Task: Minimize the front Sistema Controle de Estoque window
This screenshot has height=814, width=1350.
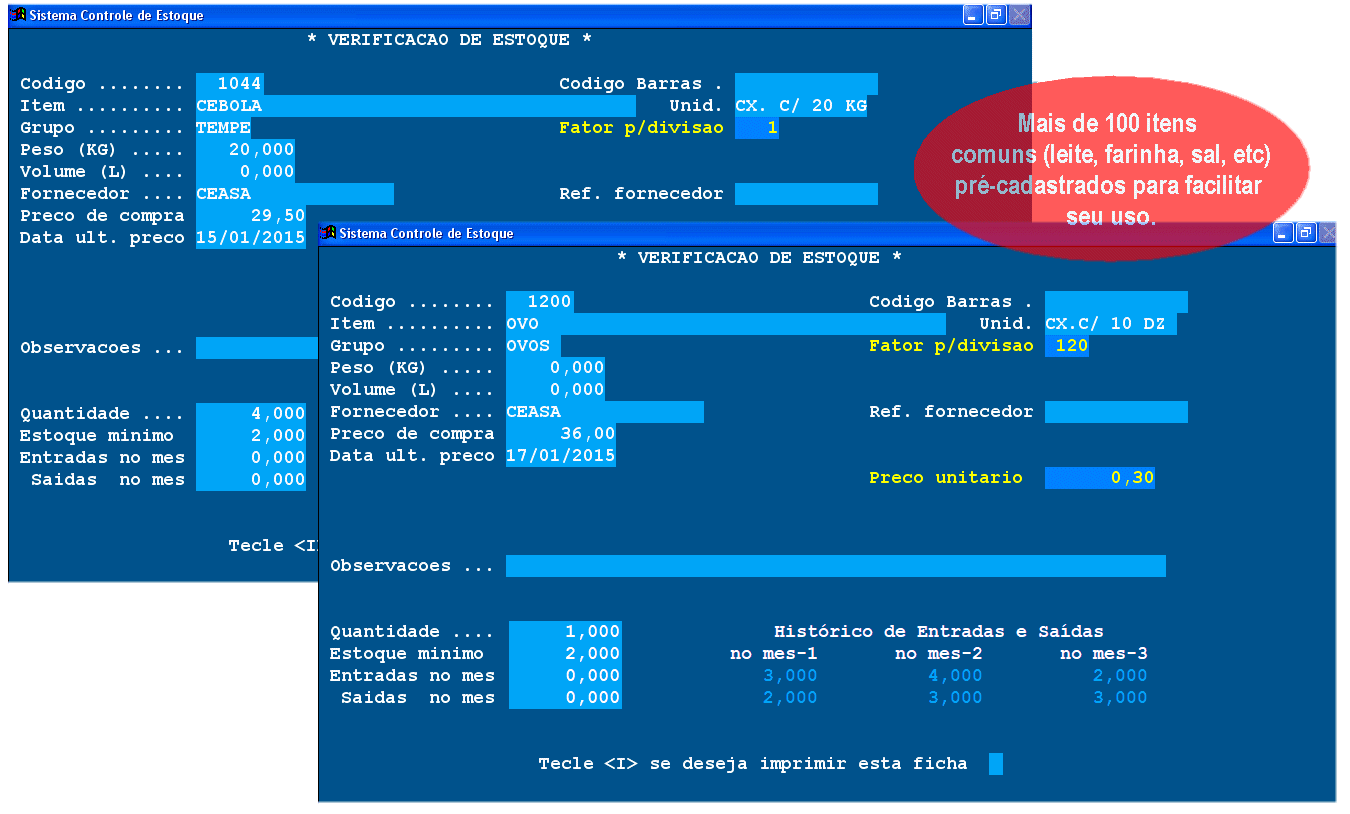Action: coord(1283,233)
